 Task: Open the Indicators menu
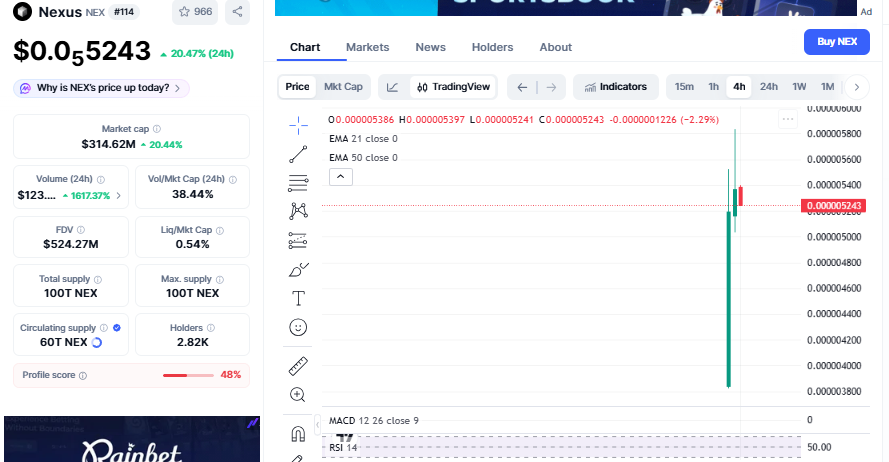(x=616, y=87)
